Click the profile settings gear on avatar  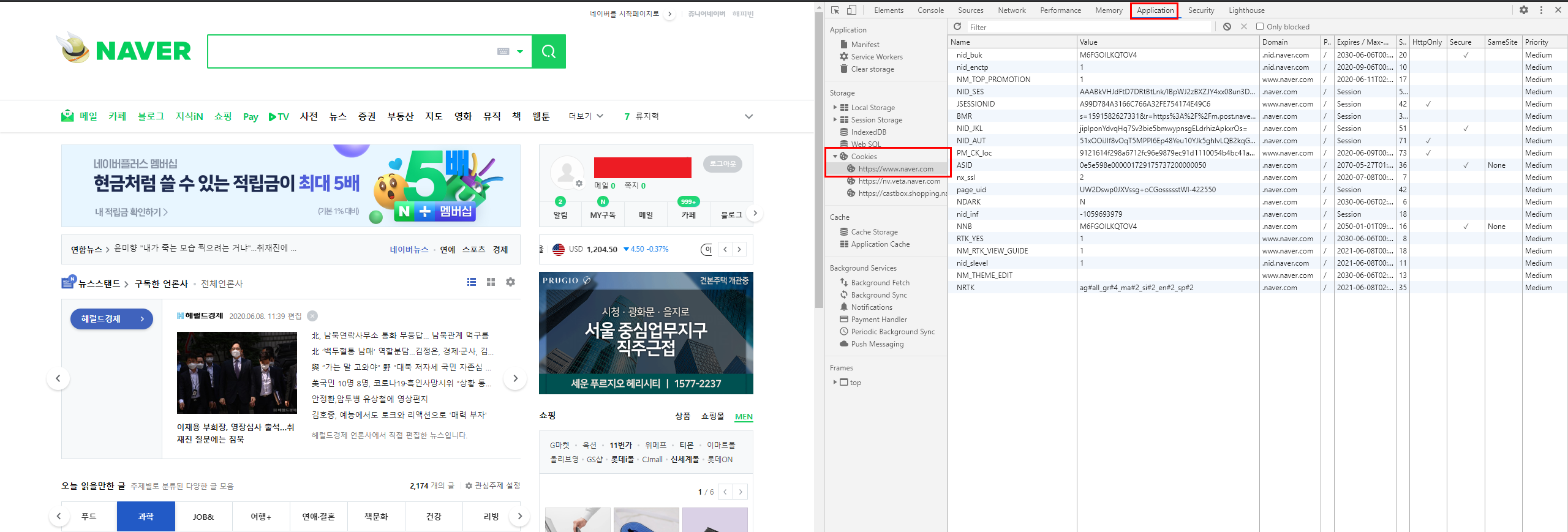pyautogui.click(x=579, y=183)
